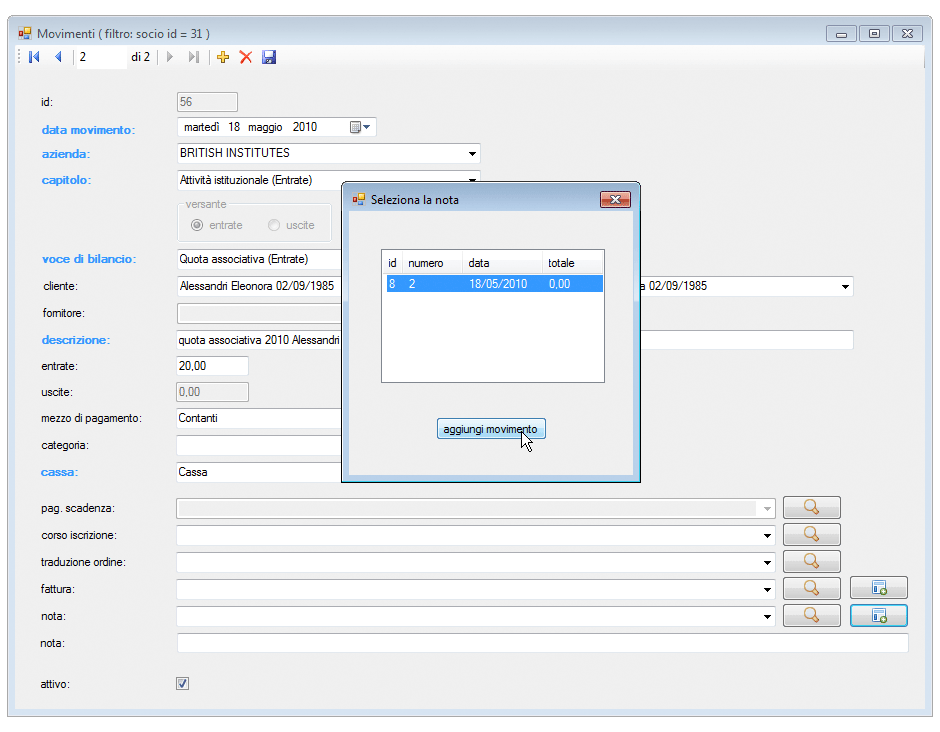This screenshot has height=732, width=940.
Task: Open the traduzione ordine dropdown
Action: [x=767, y=562]
